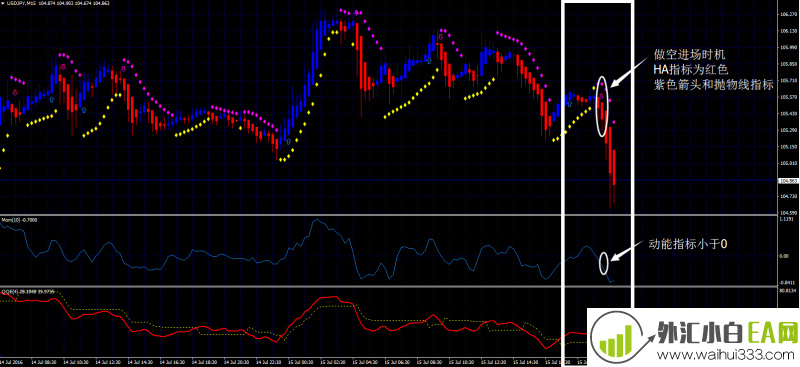This screenshot has width=800, height=367.
Task: Click the 15 Jul 00:30 time axis label
Action: (301, 362)
